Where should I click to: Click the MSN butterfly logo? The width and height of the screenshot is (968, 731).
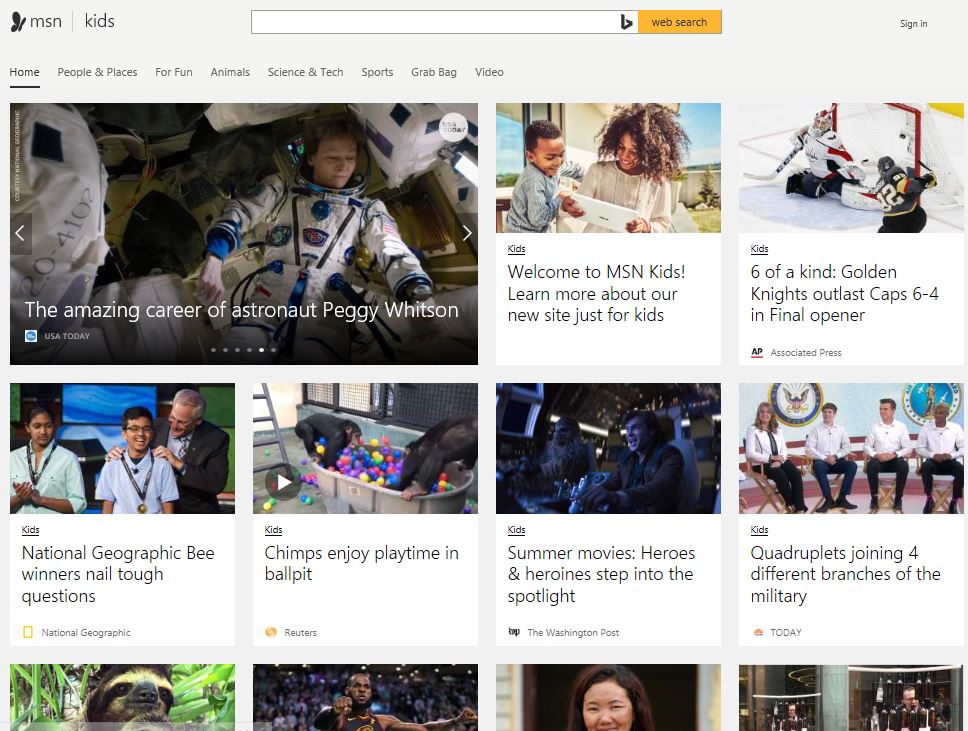18,22
